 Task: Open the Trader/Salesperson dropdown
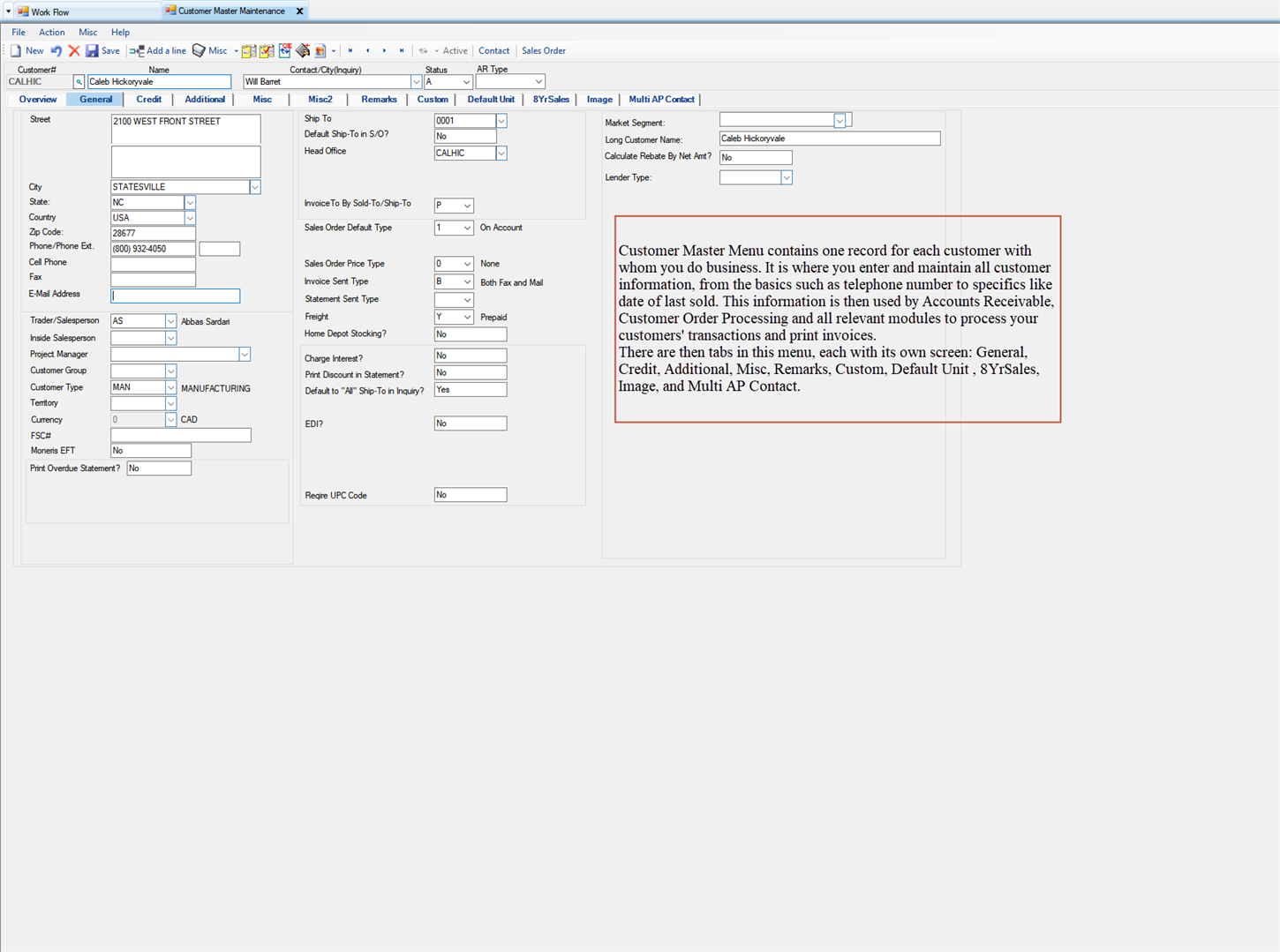170,322
